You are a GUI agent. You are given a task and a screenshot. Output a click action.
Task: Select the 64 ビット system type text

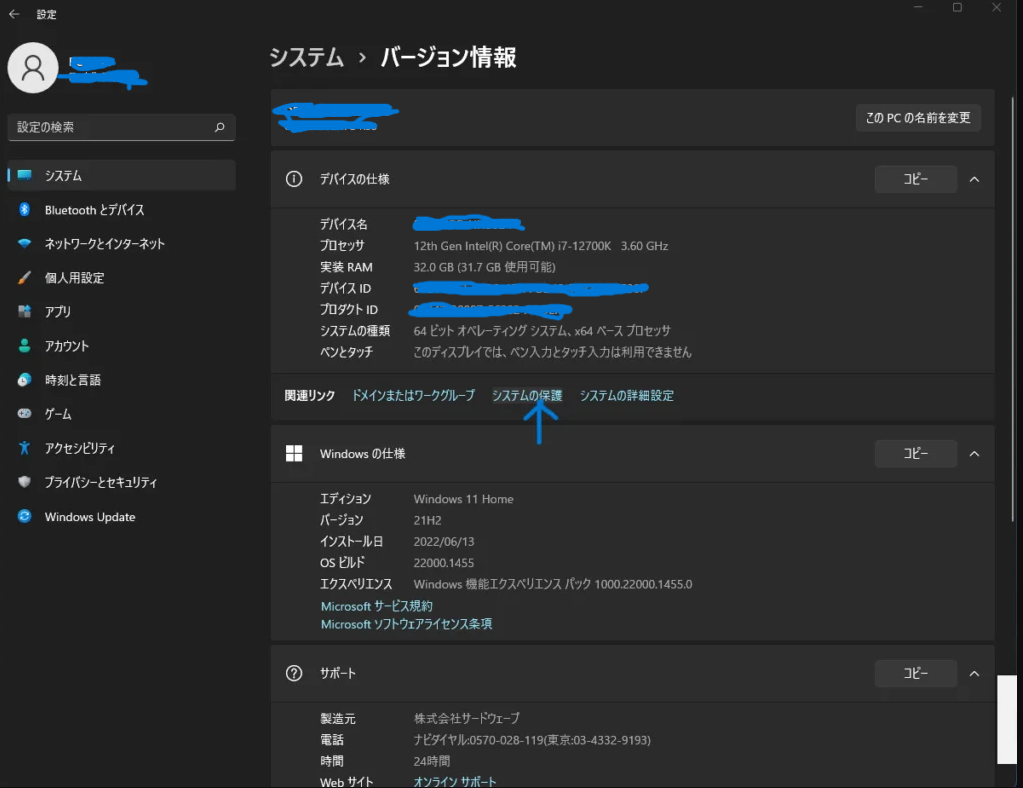(x=542, y=331)
